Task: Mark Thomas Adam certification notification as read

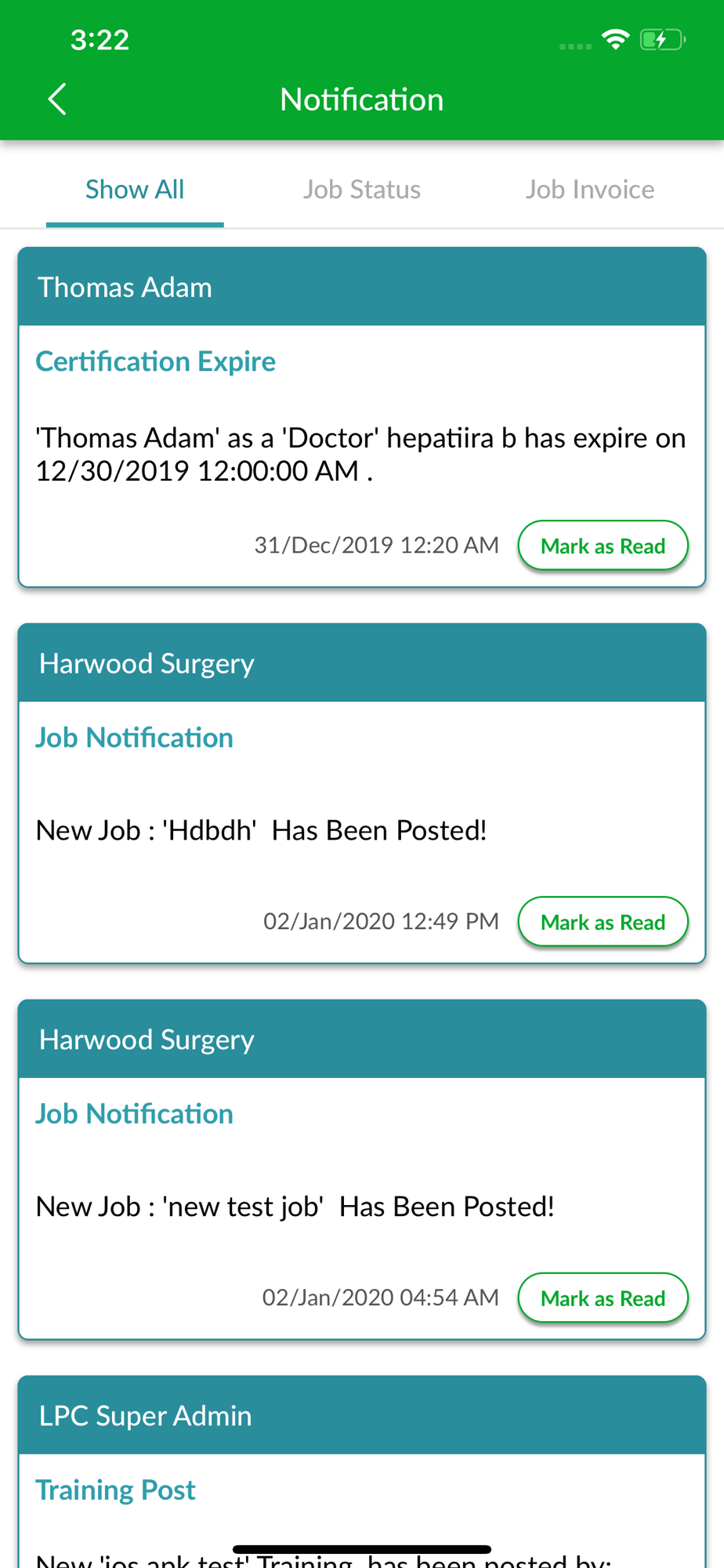Action: 603,546
